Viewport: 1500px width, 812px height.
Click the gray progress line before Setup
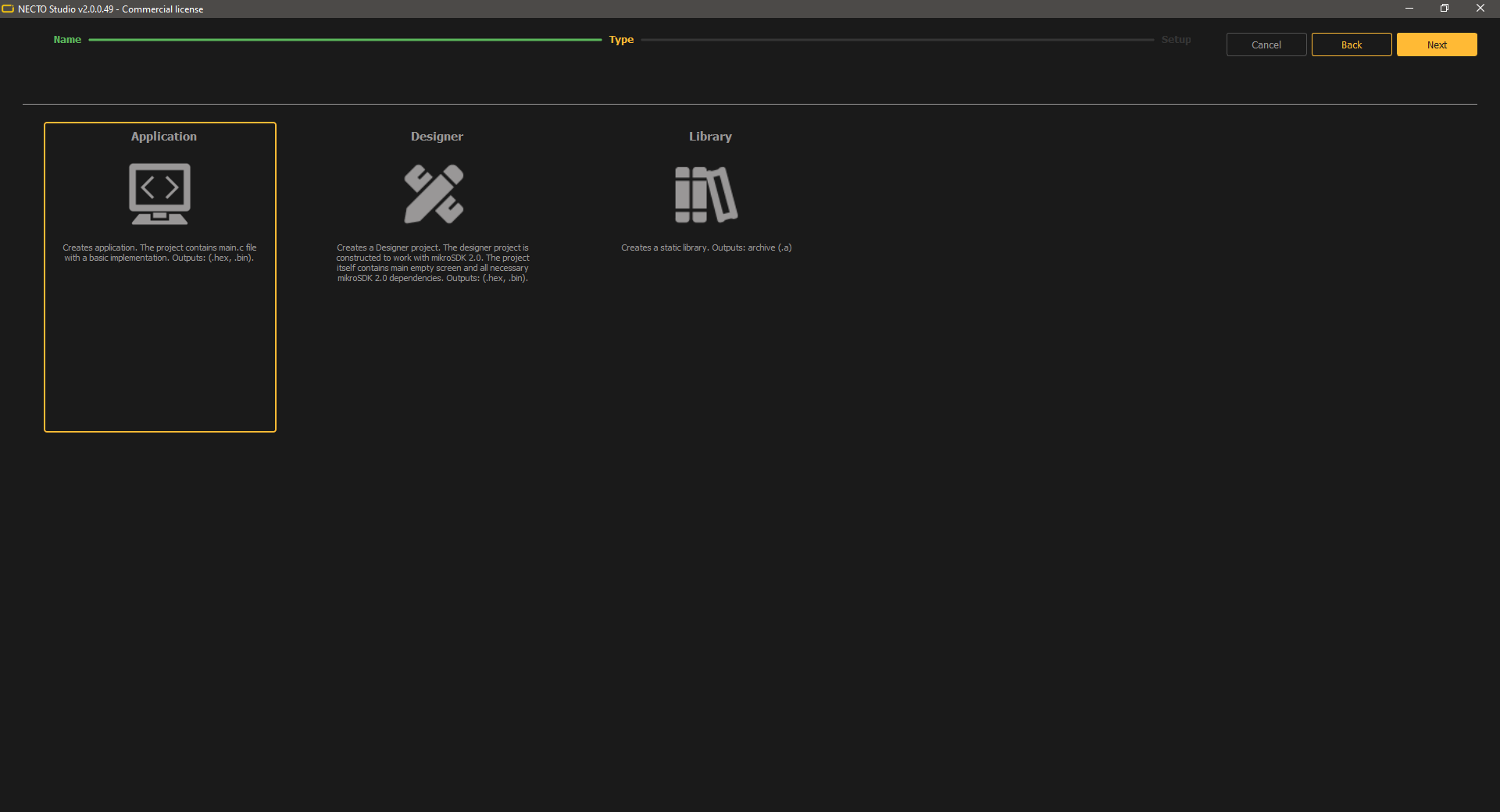(x=897, y=40)
